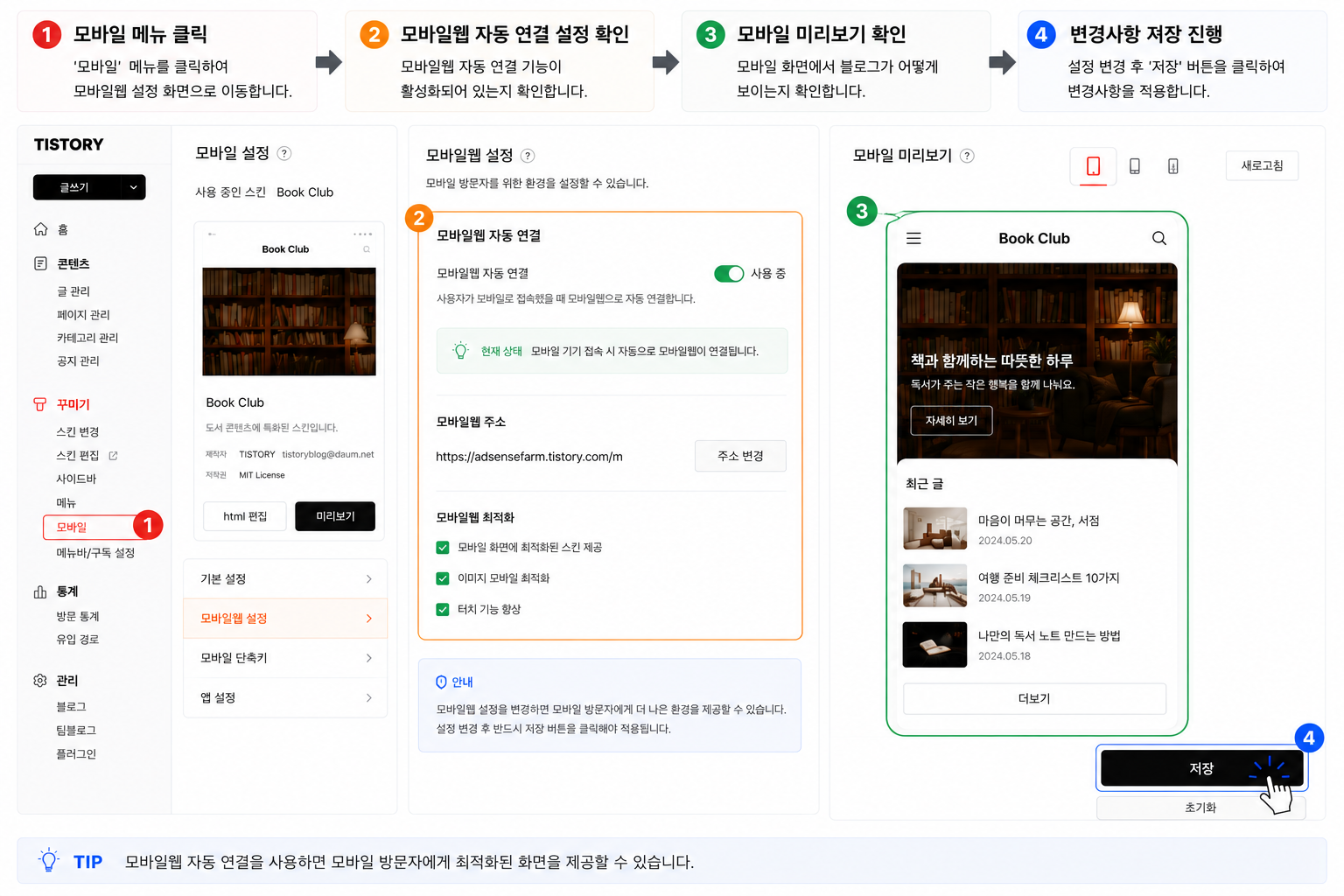Click the 통계 bar chart icon
The width and height of the screenshot is (1344, 896).
[40, 591]
